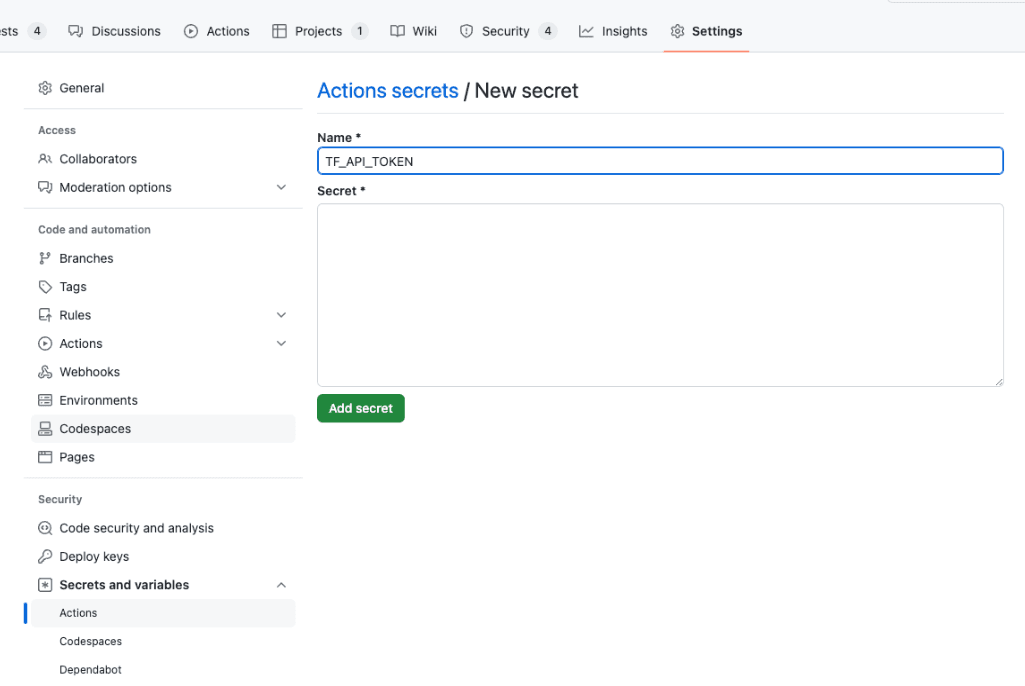The image size is (1025, 686).
Task: Select Dependabot under Secrets and variables
Action: point(90,669)
